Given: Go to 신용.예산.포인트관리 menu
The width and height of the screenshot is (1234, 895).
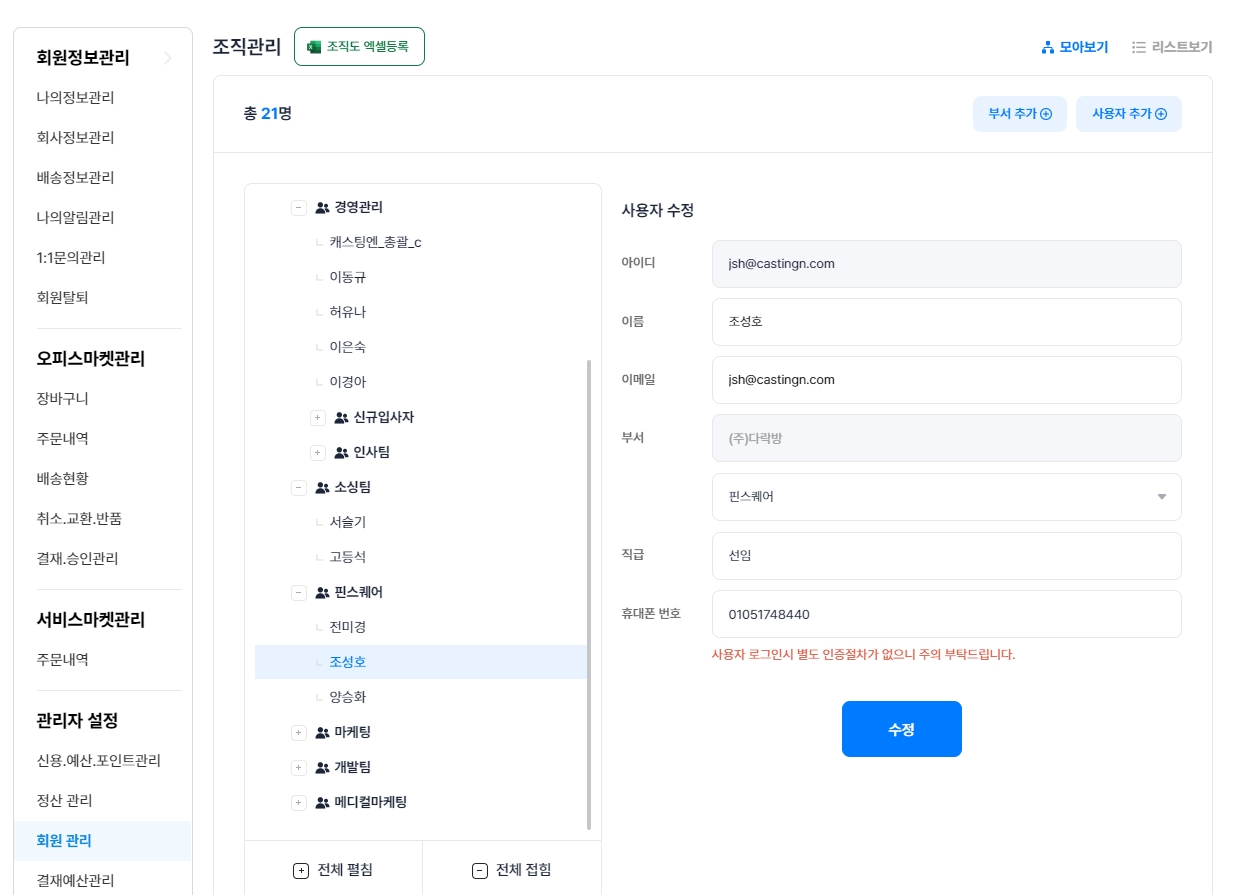Looking at the screenshot, I should (x=98, y=761).
